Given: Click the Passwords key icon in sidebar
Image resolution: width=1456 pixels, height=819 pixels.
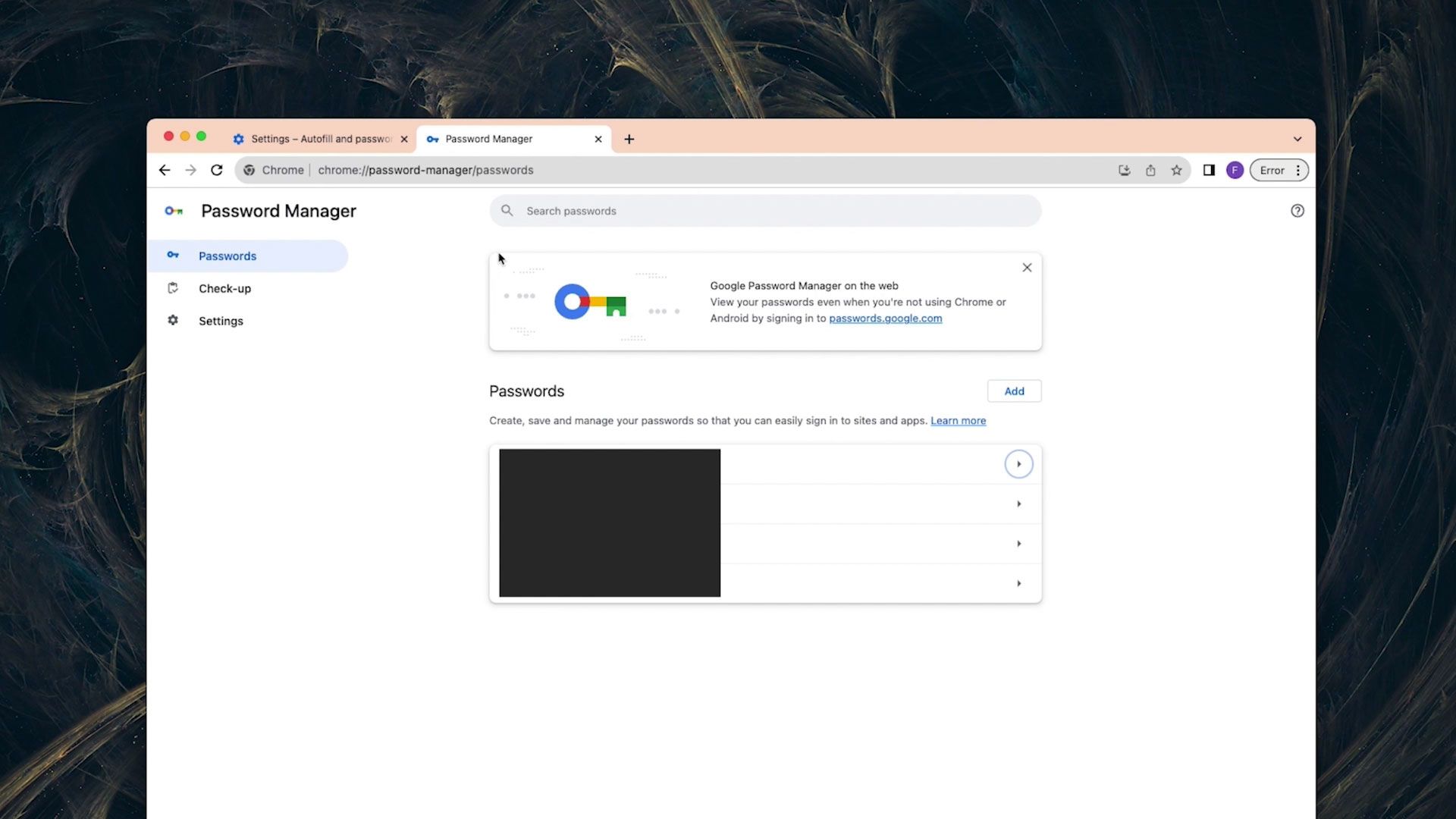Looking at the screenshot, I should click(x=173, y=255).
